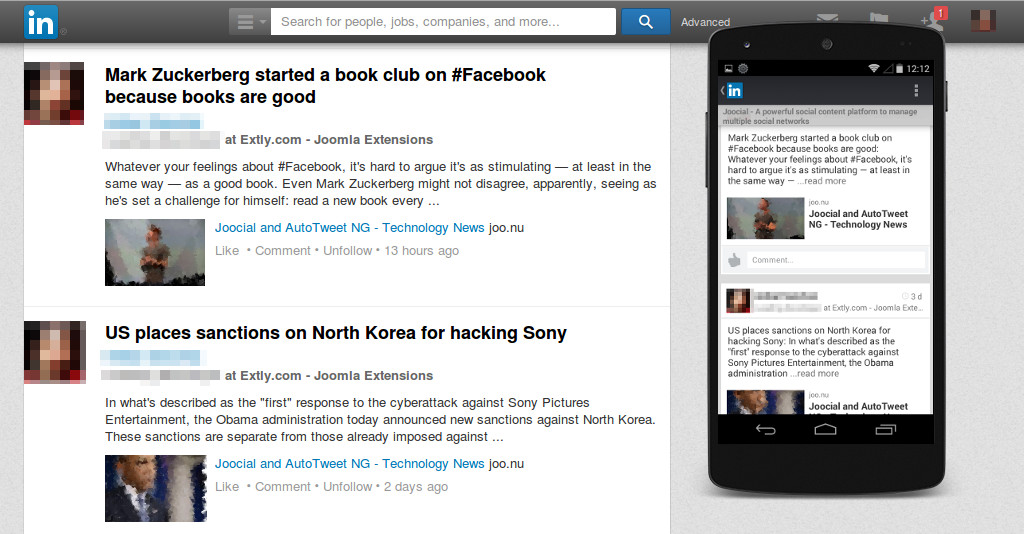Tap Android back navigation button

click(765, 430)
